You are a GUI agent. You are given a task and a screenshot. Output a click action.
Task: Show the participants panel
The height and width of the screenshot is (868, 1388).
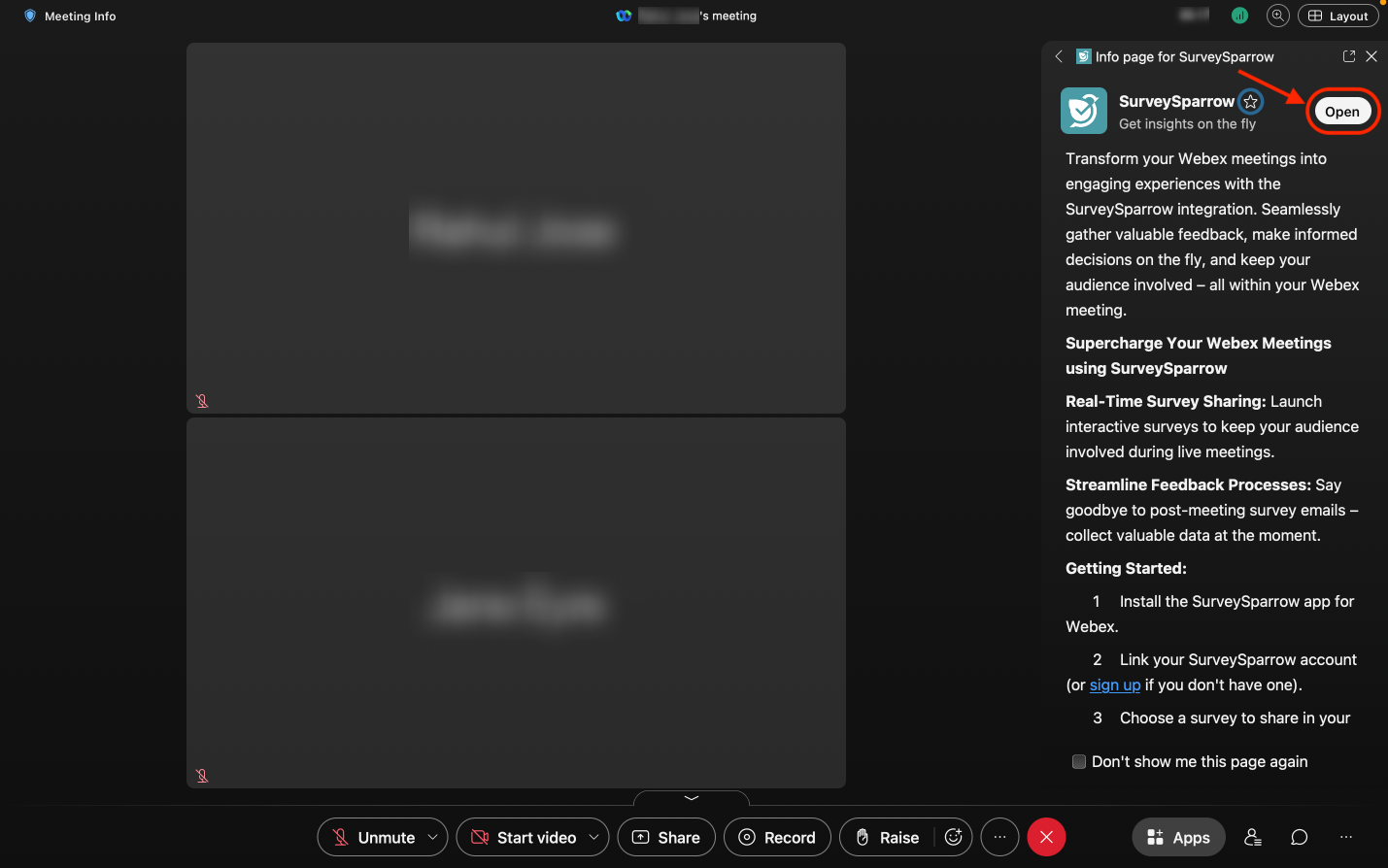click(1253, 837)
